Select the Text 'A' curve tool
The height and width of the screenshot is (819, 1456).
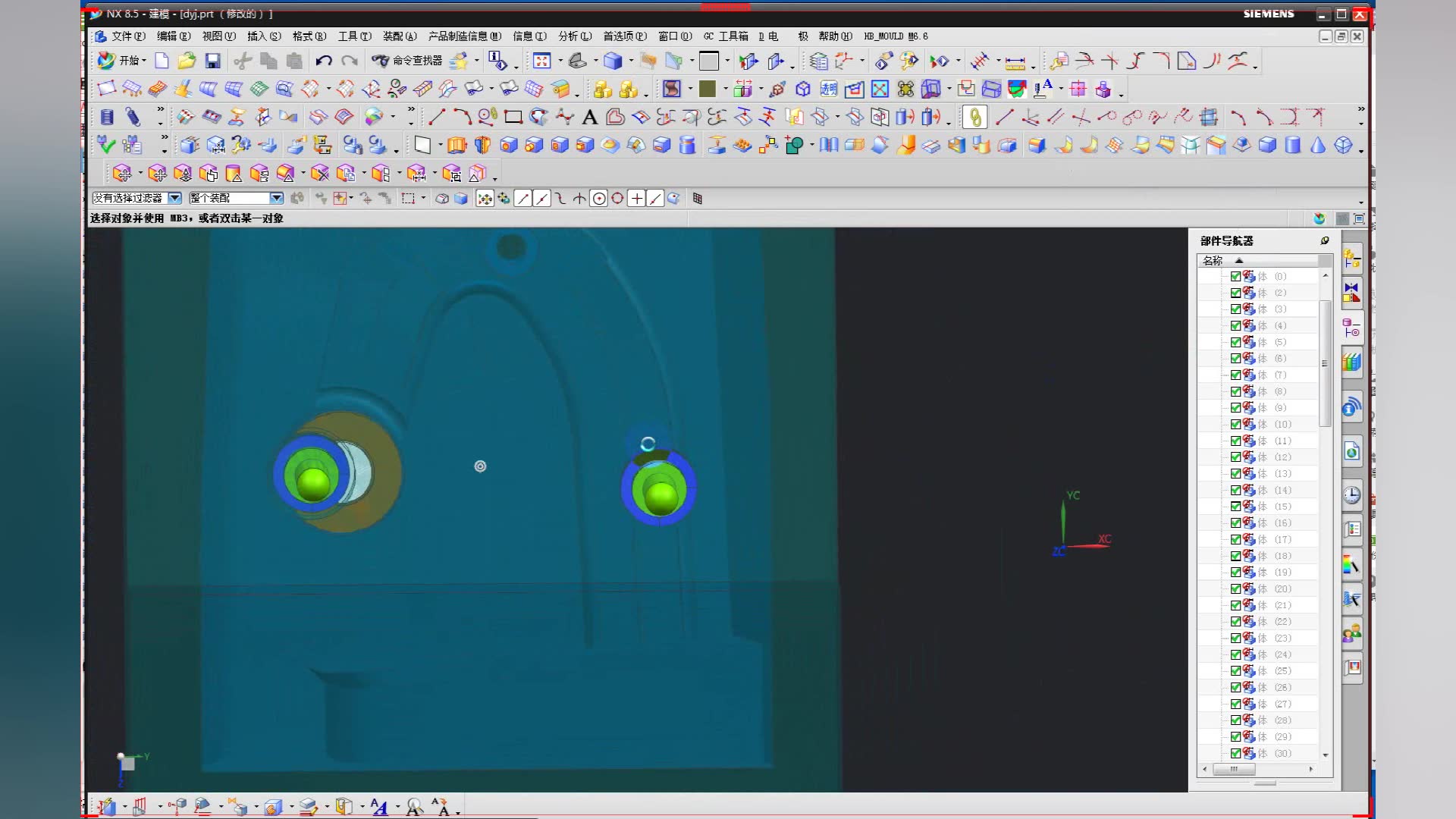(589, 117)
